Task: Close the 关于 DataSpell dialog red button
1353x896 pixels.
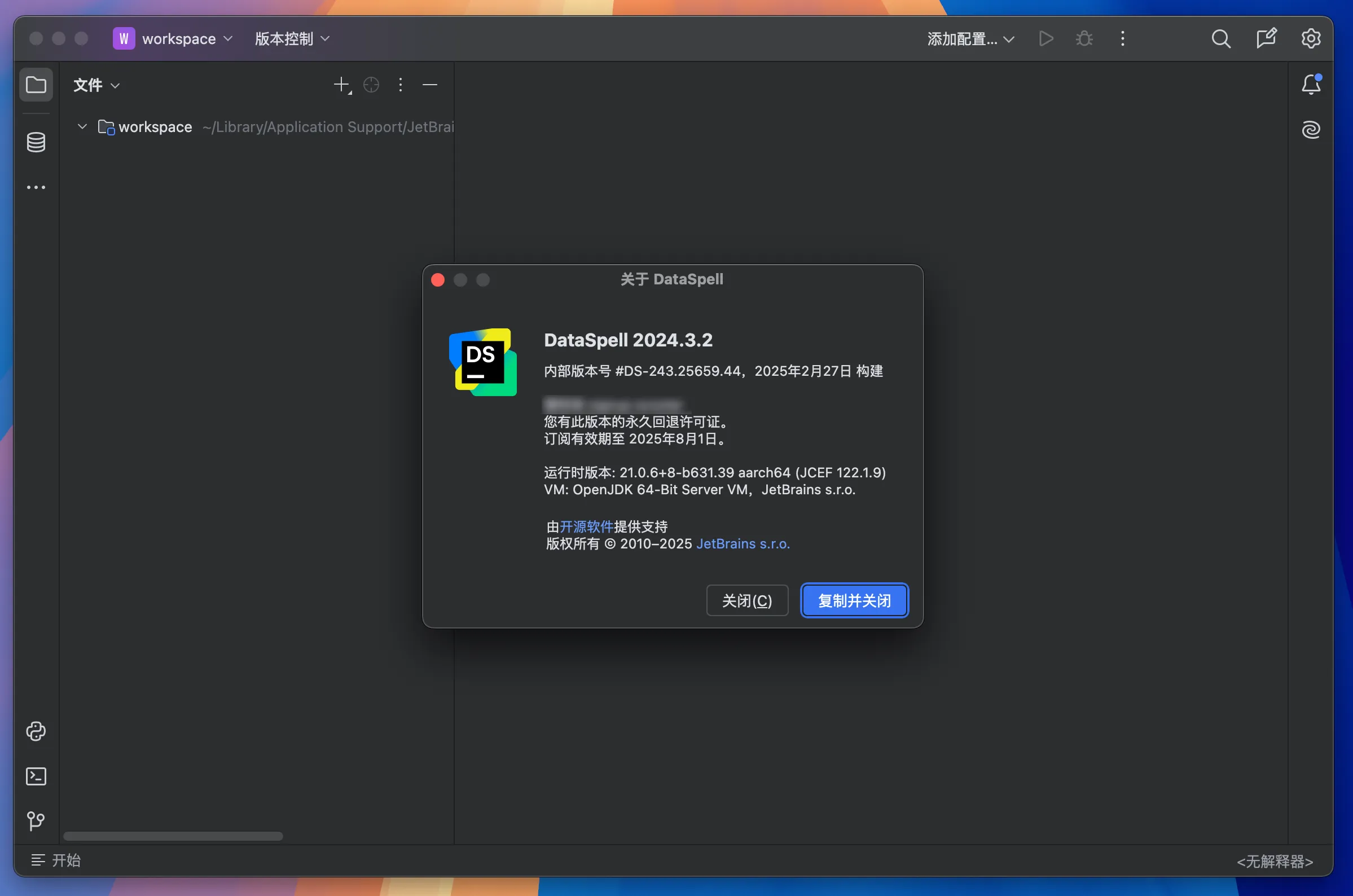Action: [x=438, y=279]
